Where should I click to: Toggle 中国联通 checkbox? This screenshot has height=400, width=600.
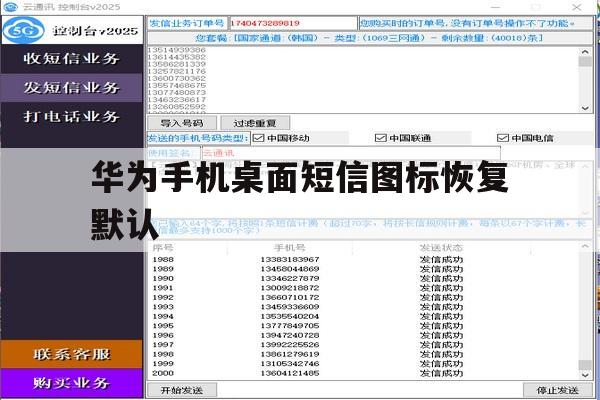380,138
